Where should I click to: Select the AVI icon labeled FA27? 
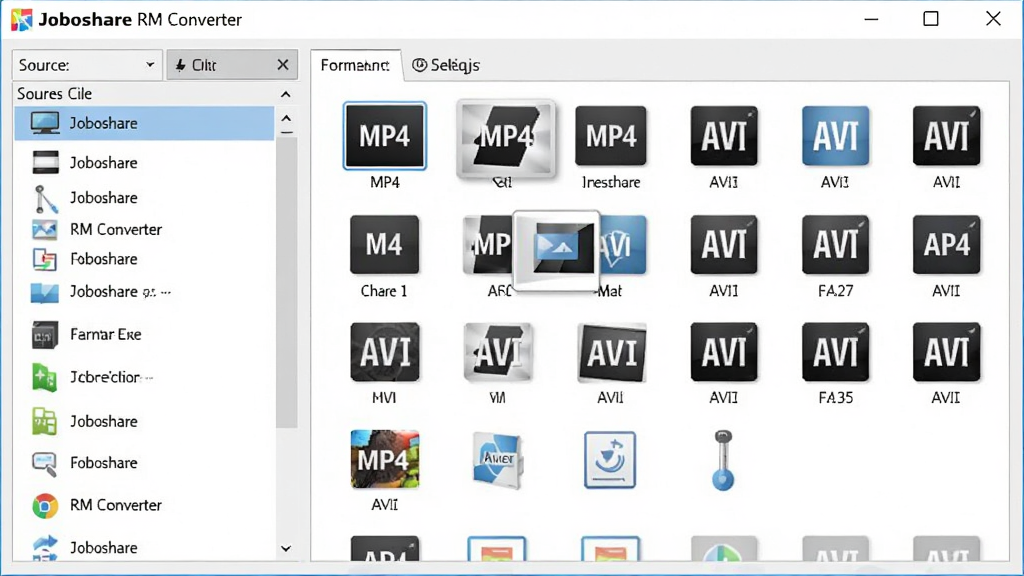click(835, 244)
